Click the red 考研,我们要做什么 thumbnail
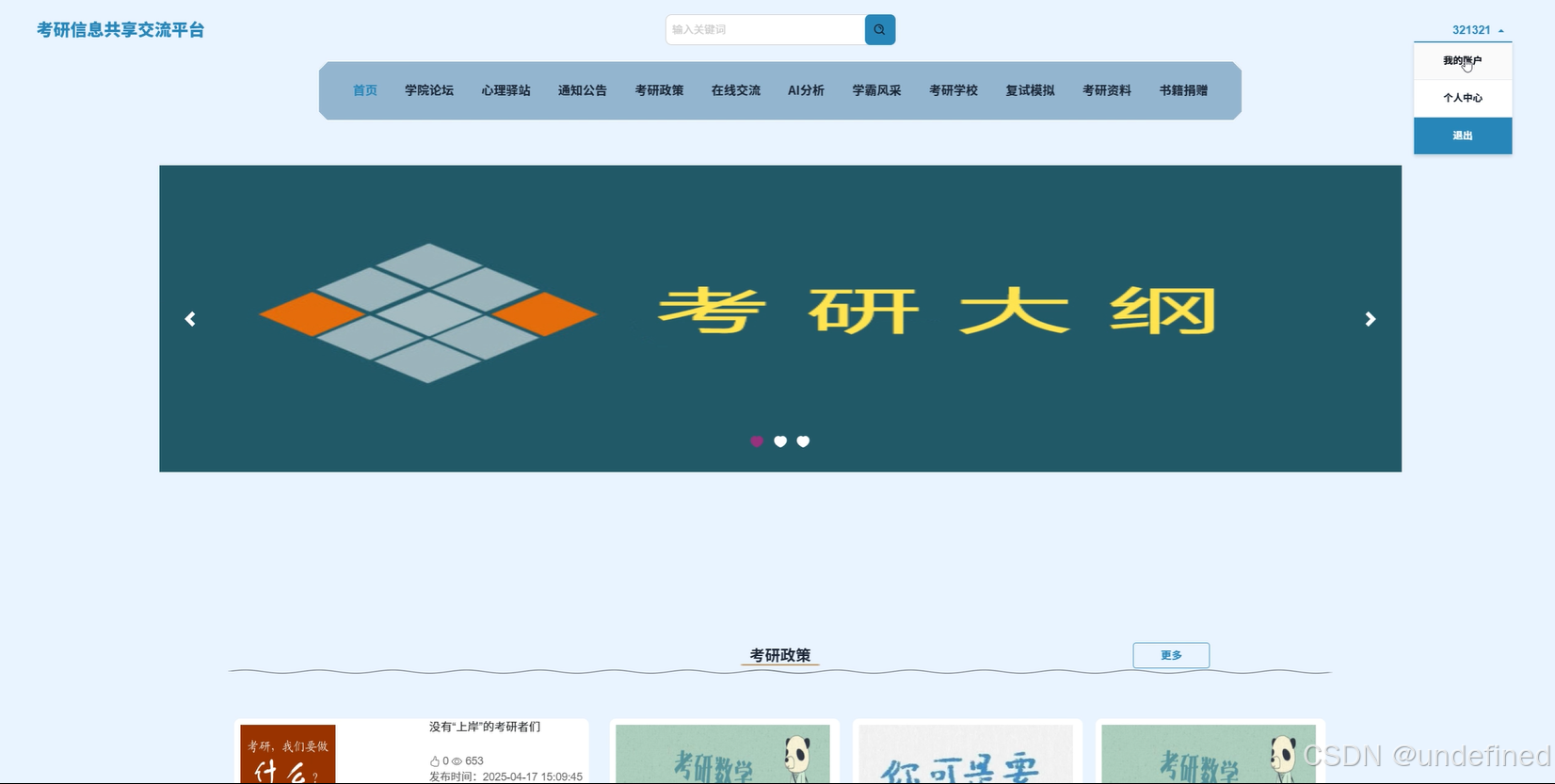 coord(288,754)
